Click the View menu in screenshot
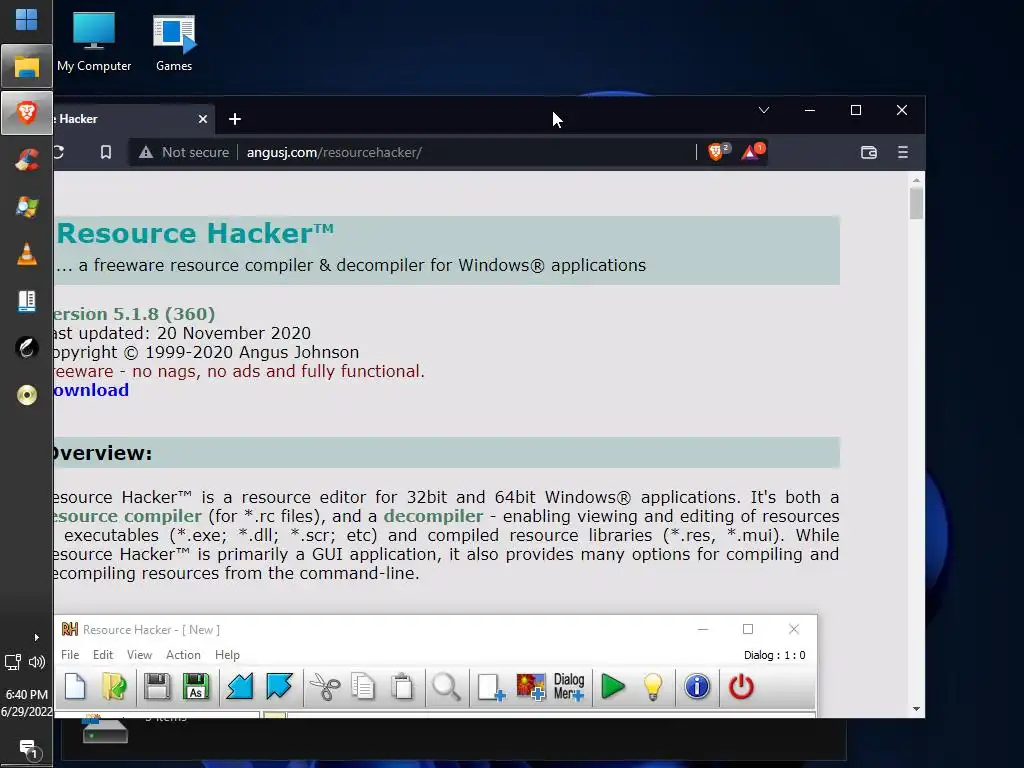 pyautogui.click(x=139, y=654)
